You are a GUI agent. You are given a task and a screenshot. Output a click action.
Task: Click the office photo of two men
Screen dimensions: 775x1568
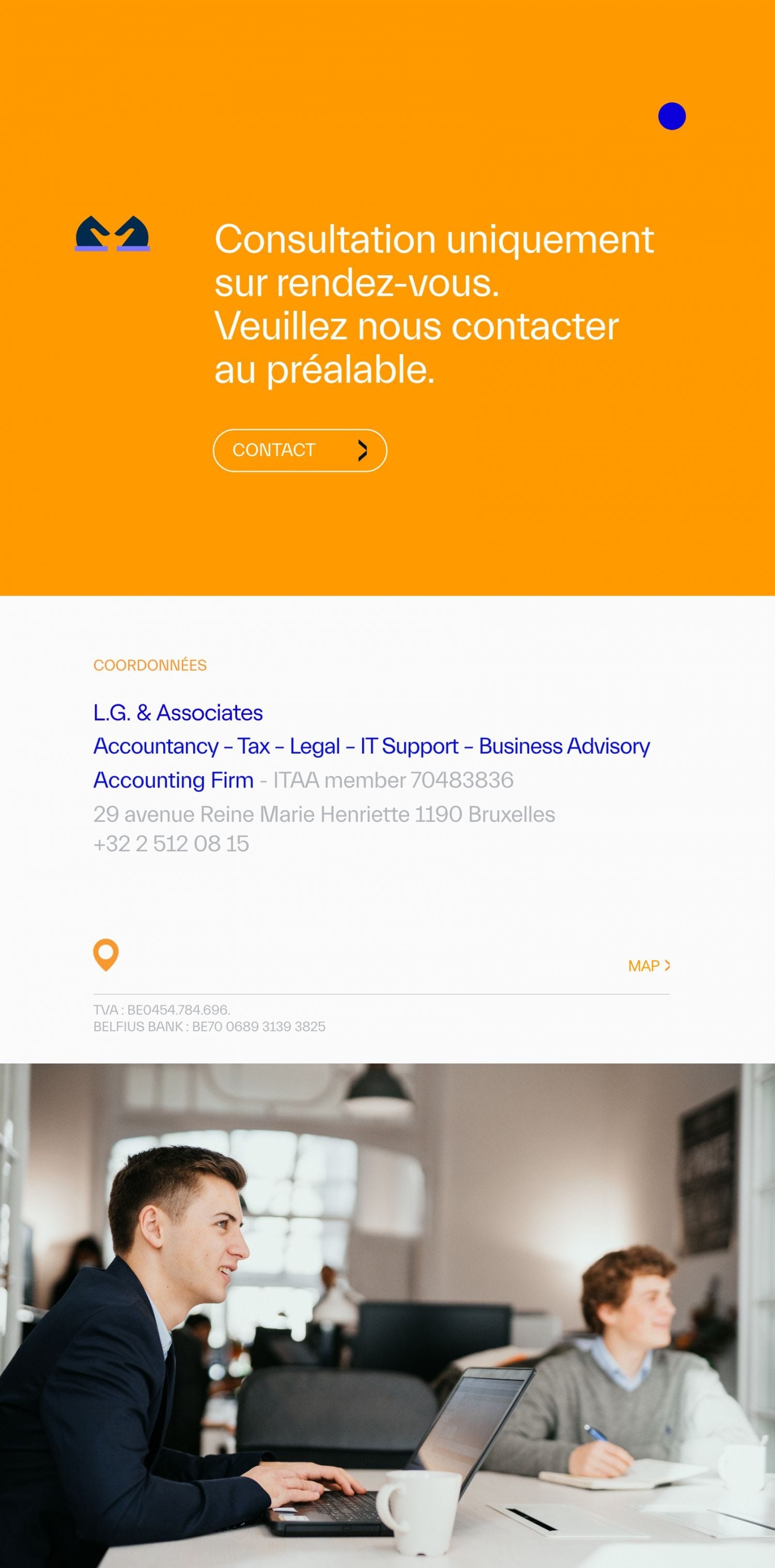[387, 1315]
